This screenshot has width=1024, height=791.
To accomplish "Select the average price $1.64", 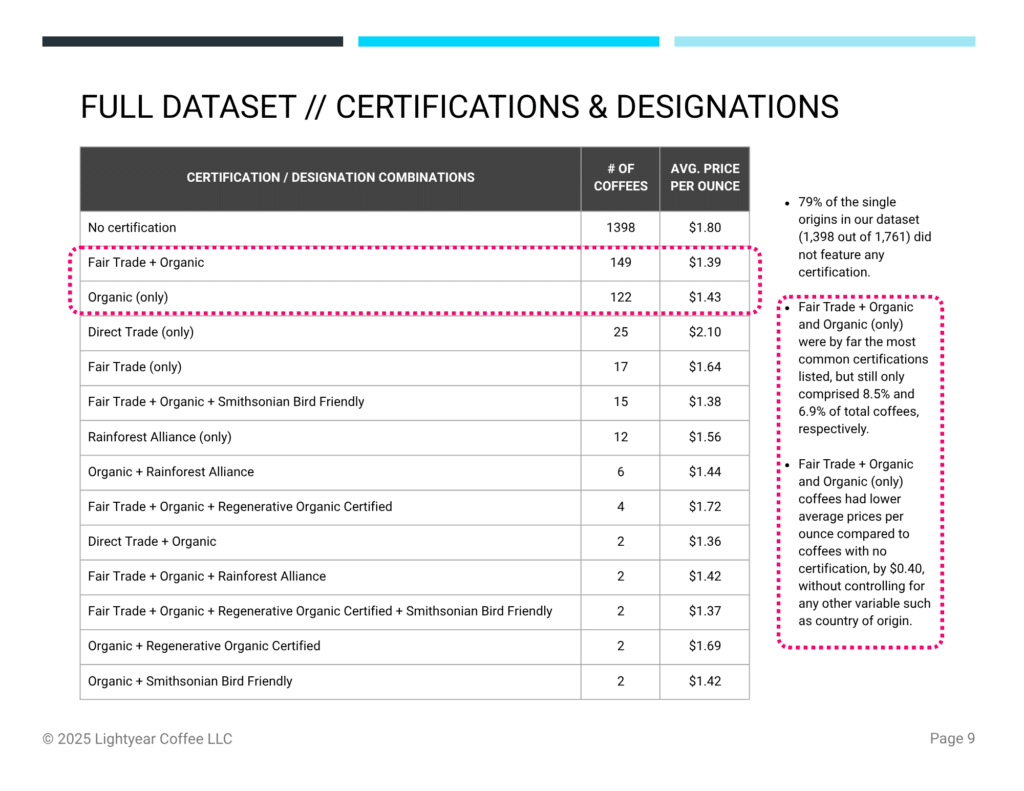I will click(x=705, y=366).
